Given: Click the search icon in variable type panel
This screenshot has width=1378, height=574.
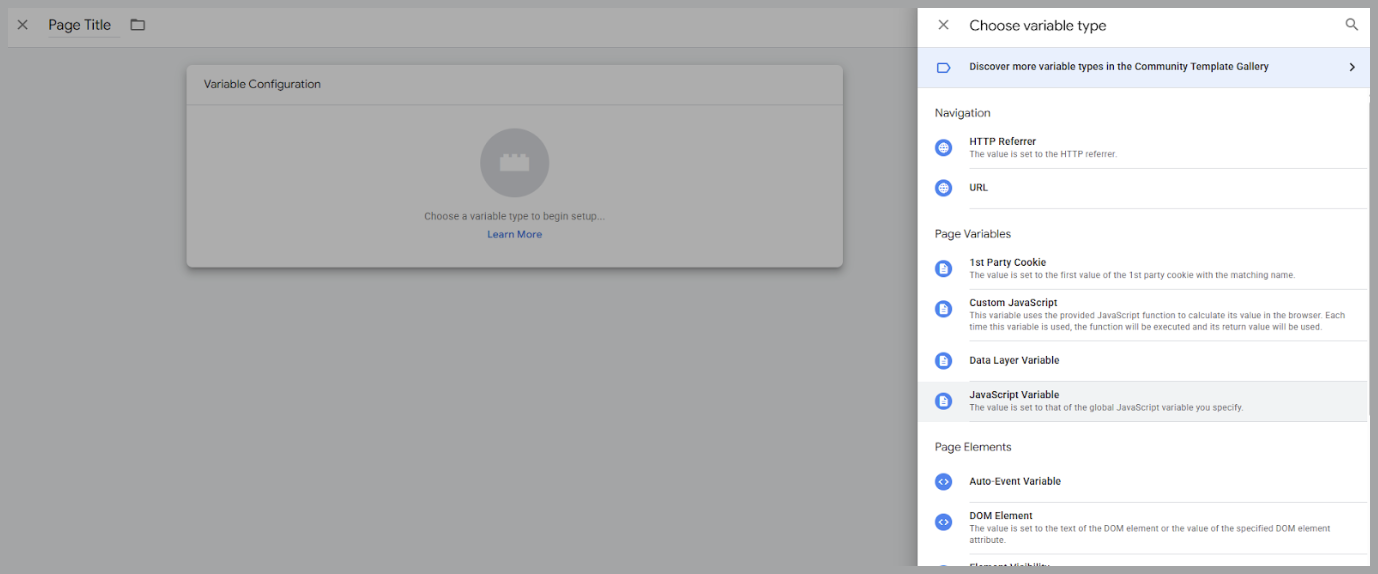Looking at the screenshot, I should 1352,25.
